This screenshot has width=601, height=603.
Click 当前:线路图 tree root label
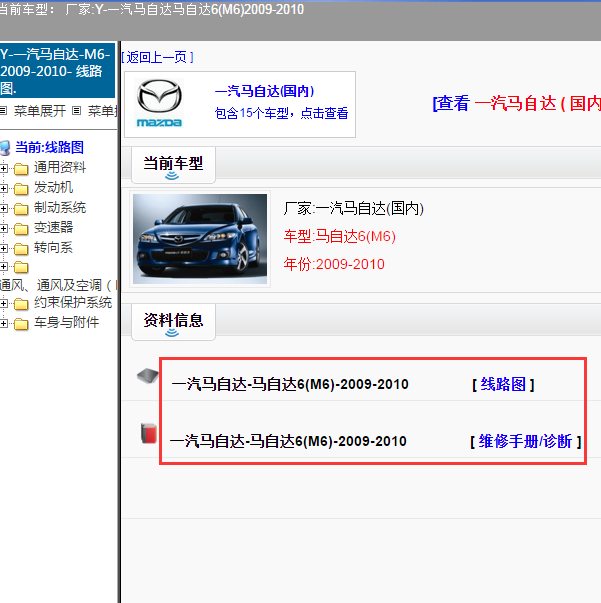pyautogui.click(x=49, y=147)
